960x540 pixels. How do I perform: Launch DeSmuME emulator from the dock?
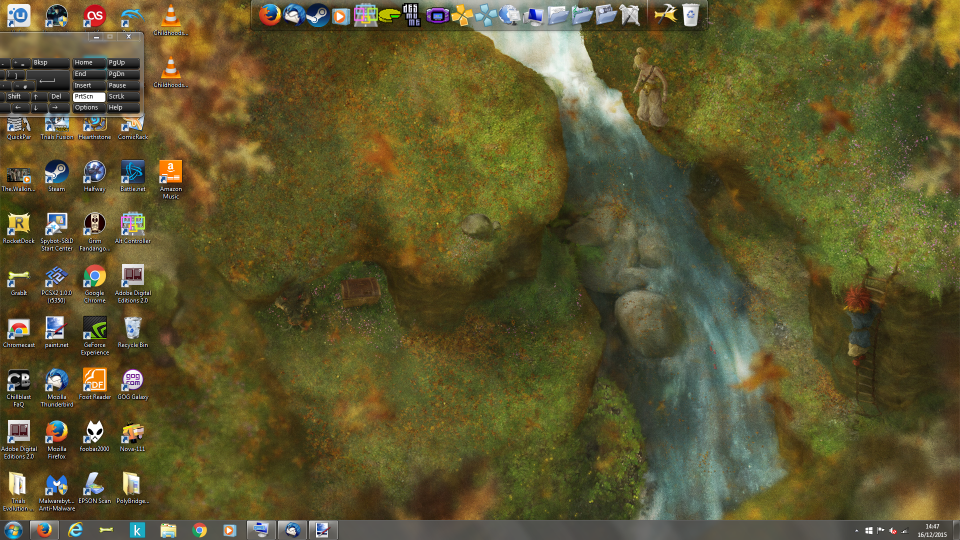(411, 15)
